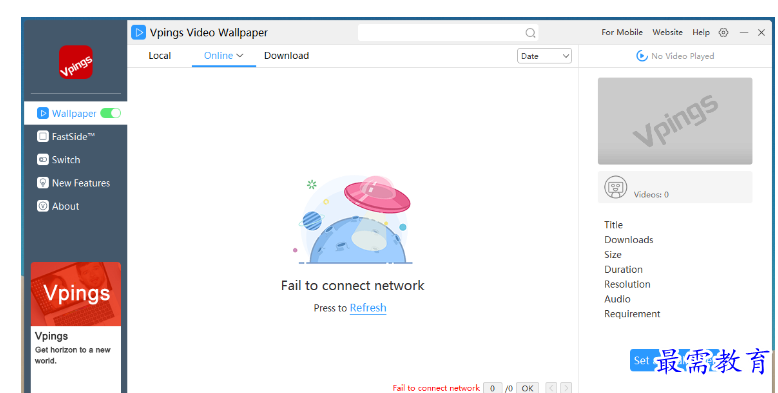Click the "Downloads" info label
778x393 pixels.
click(629, 240)
